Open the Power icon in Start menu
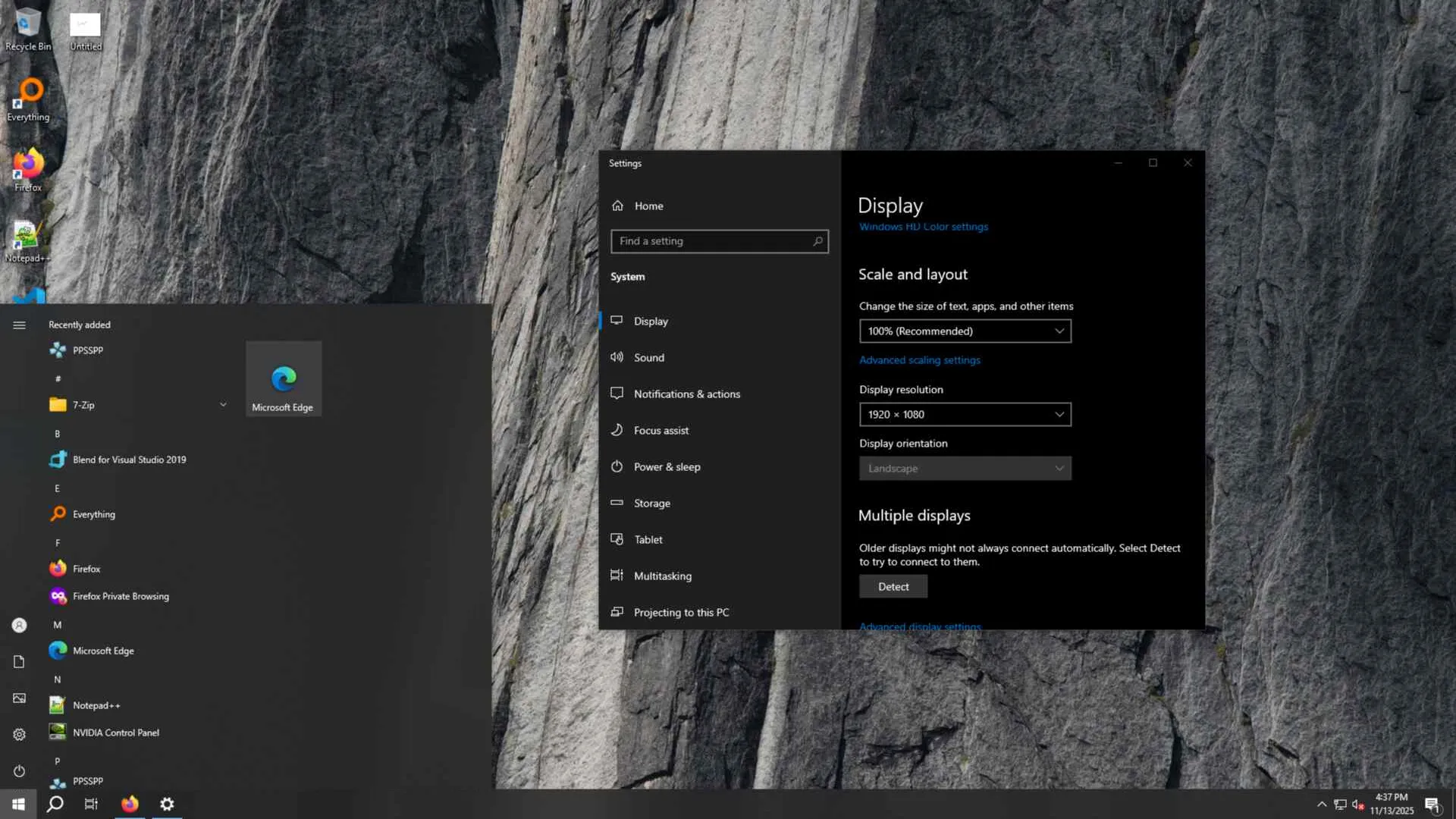Image resolution: width=1456 pixels, height=819 pixels. point(19,770)
